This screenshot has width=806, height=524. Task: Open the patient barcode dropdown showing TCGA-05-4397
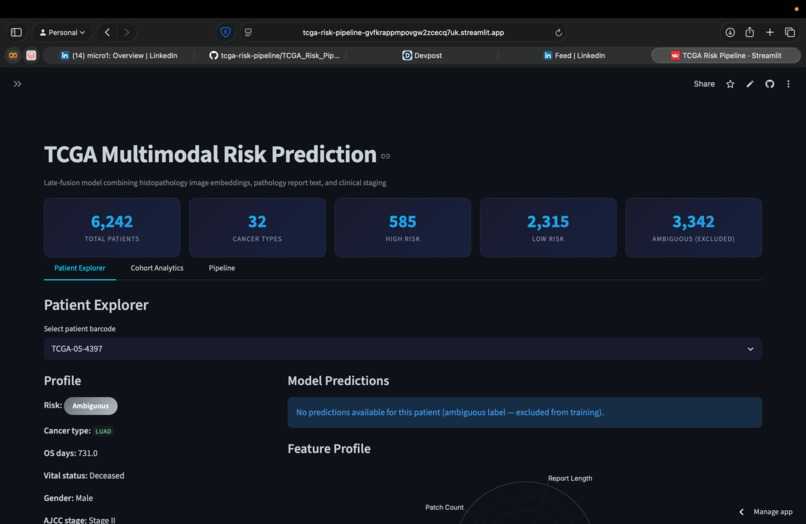402,349
